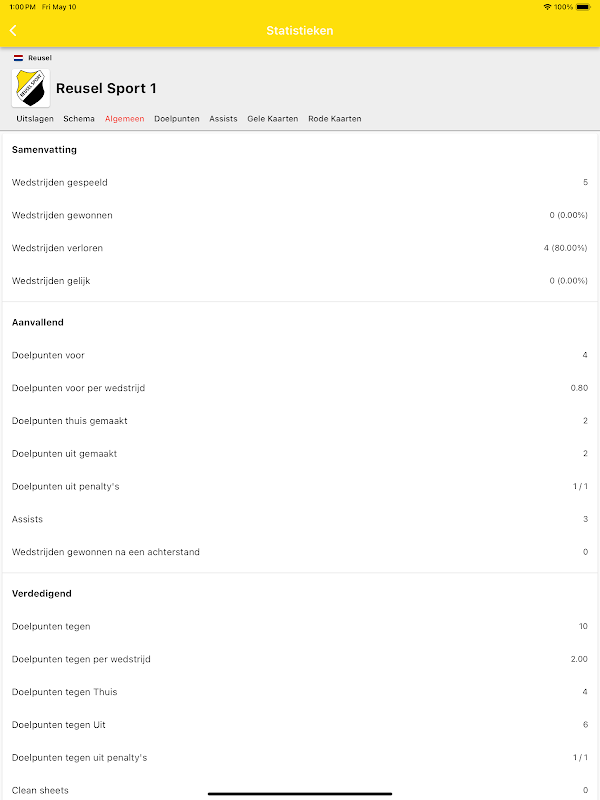This screenshot has height=800, width=600.
Task: Switch to the Schema tab
Action: [x=79, y=119]
